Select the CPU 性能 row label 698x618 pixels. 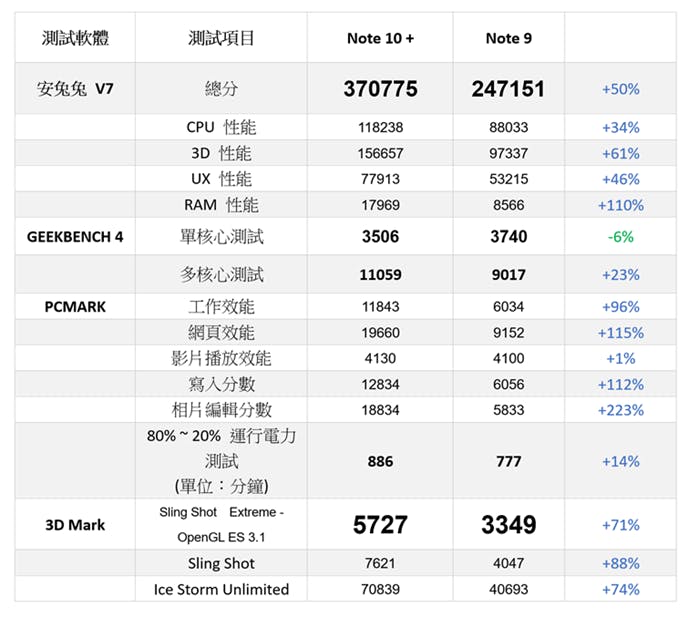[x=221, y=128]
